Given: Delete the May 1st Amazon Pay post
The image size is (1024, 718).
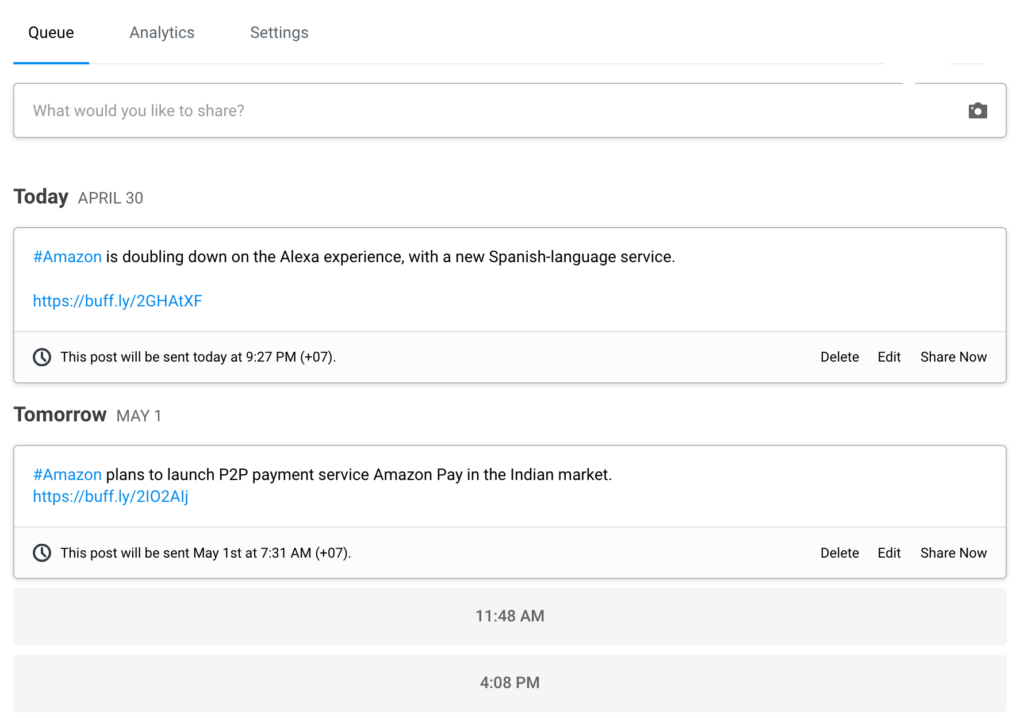Looking at the screenshot, I should tap(839, 552).
